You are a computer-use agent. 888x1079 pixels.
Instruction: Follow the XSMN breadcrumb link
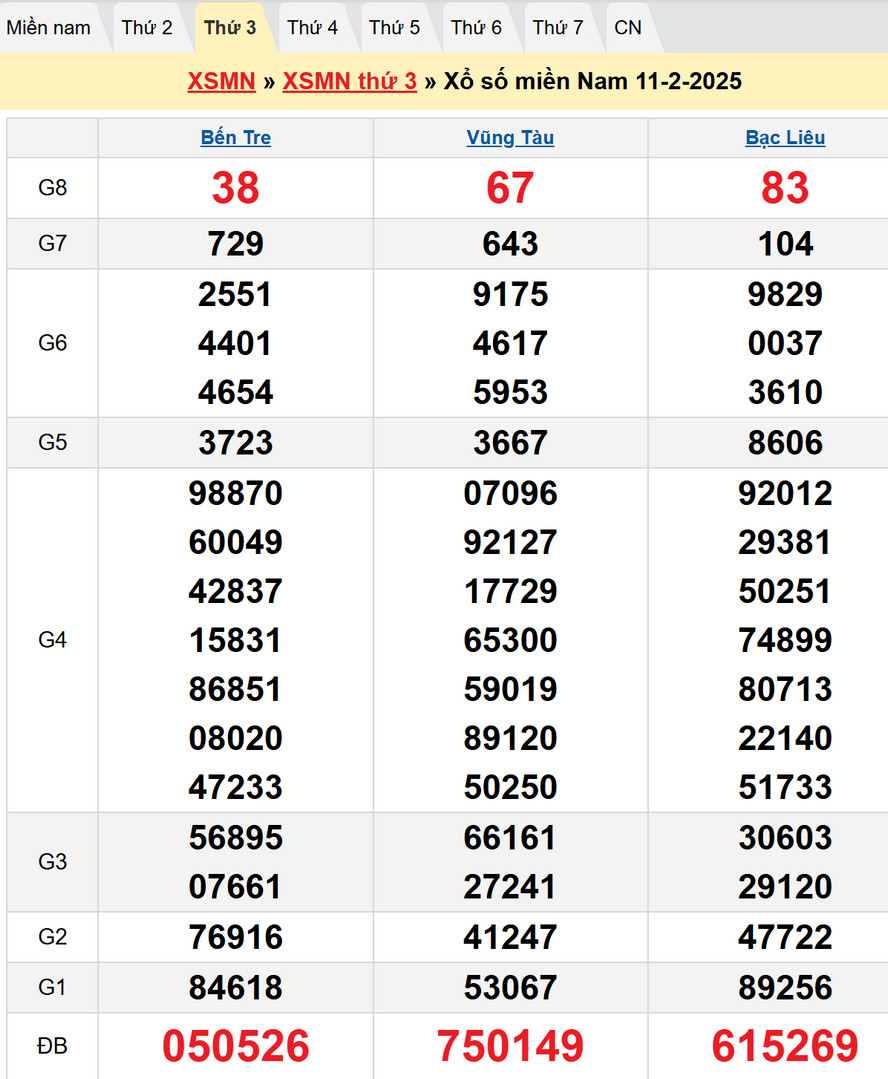pyautogui.click(x=221, y=81)
